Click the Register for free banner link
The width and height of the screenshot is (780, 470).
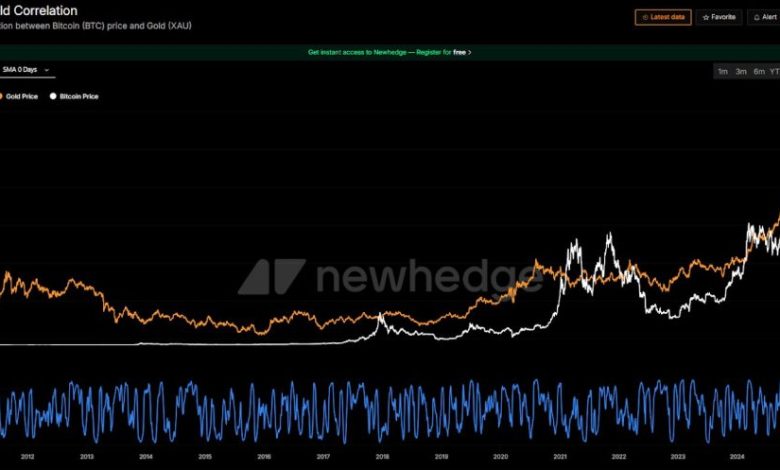[388, 52]
